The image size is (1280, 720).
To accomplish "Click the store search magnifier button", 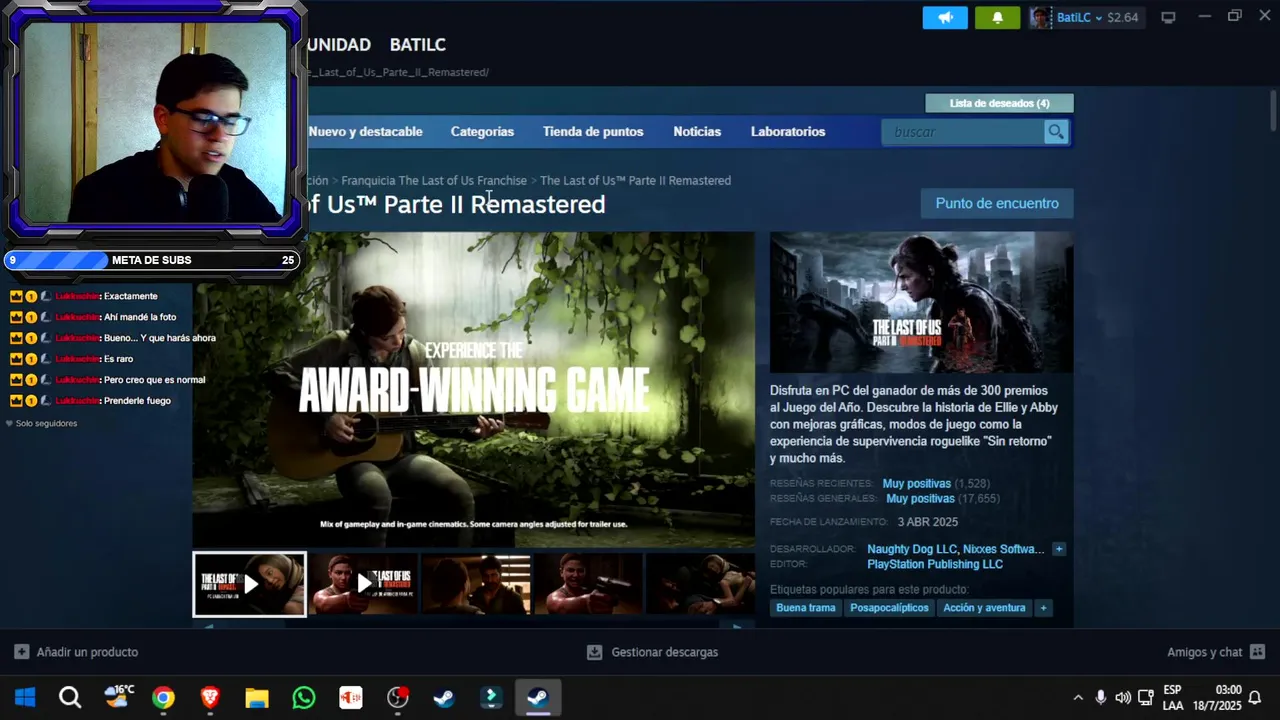I will coord(1056,132).
